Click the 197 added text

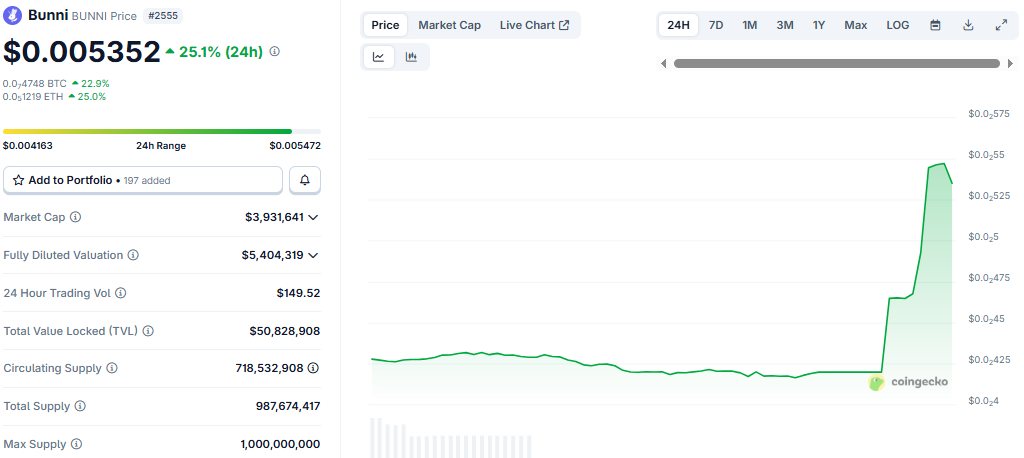tap(147, 180)
